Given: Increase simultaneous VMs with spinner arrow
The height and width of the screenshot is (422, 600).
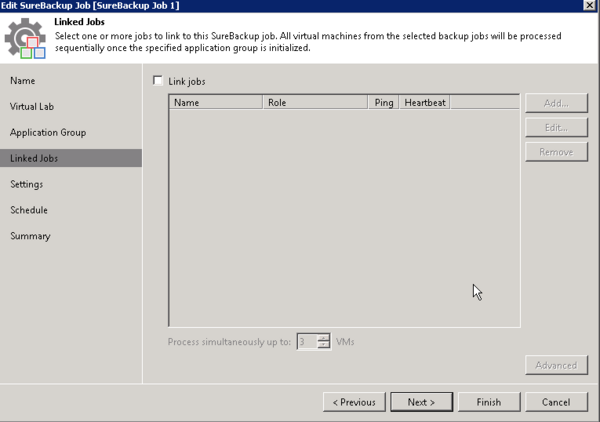Looking at the screenshot, I should click(x=323, y=338).
